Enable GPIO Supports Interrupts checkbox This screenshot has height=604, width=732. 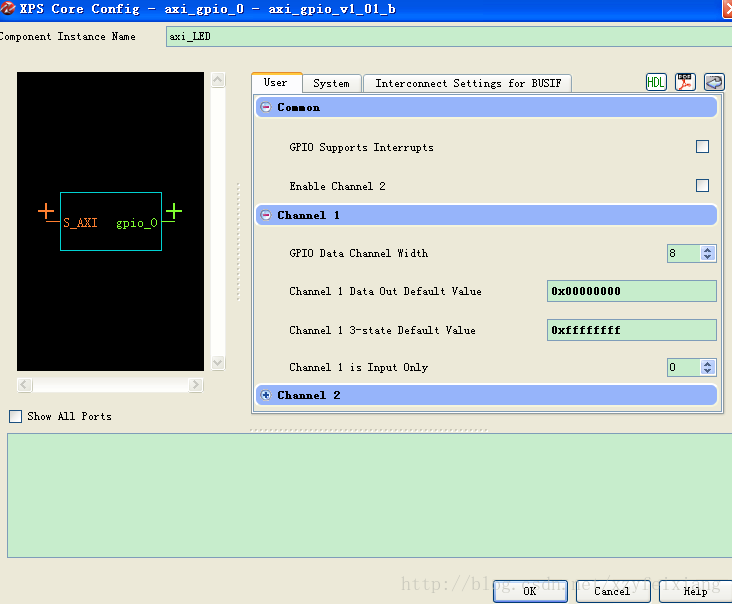tap(702, 147)
